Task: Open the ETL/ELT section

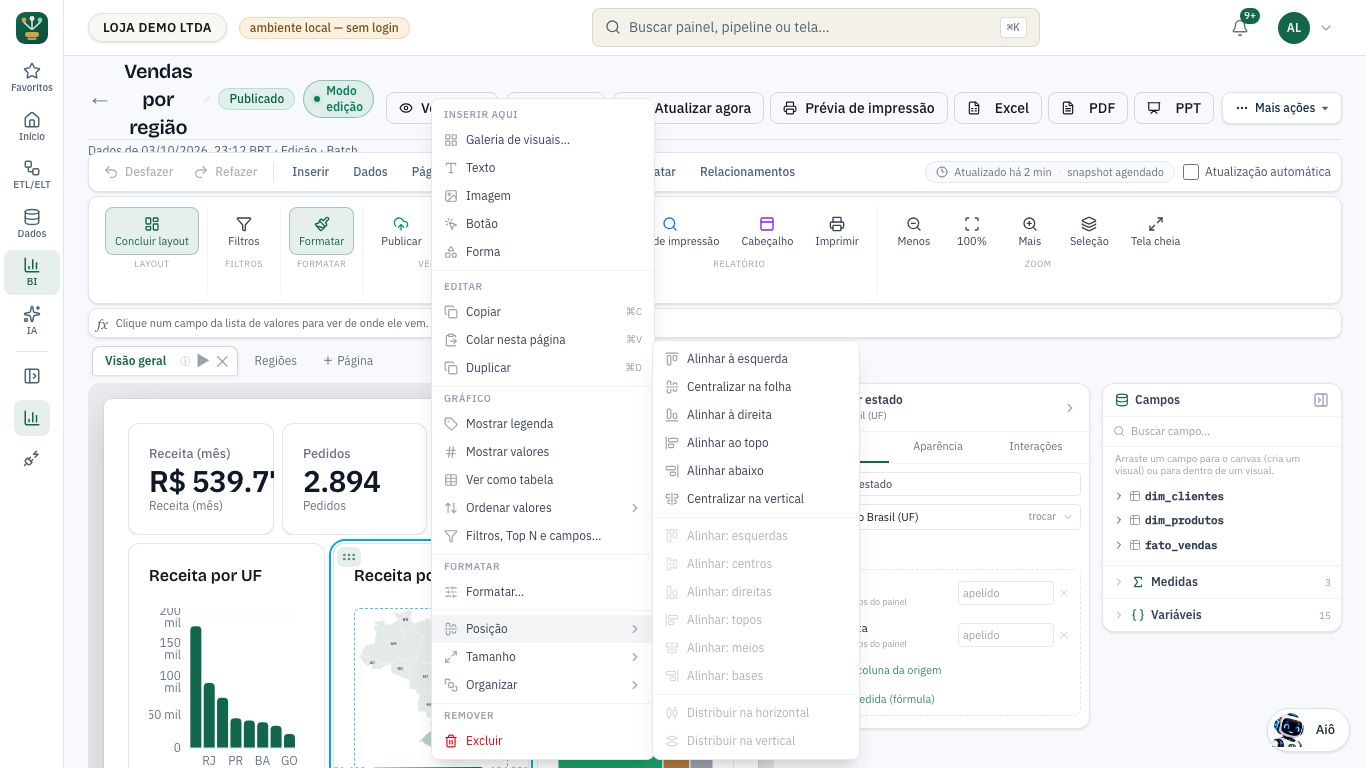Action: [x=32, y=175]
